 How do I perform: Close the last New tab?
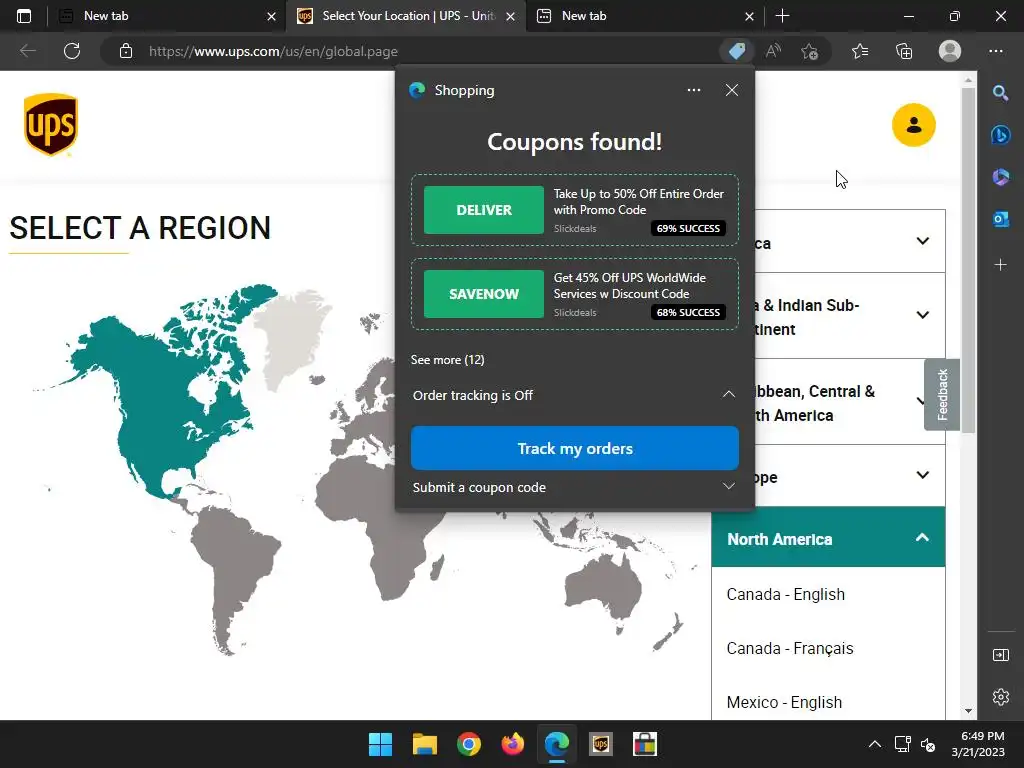coord(750,16)
